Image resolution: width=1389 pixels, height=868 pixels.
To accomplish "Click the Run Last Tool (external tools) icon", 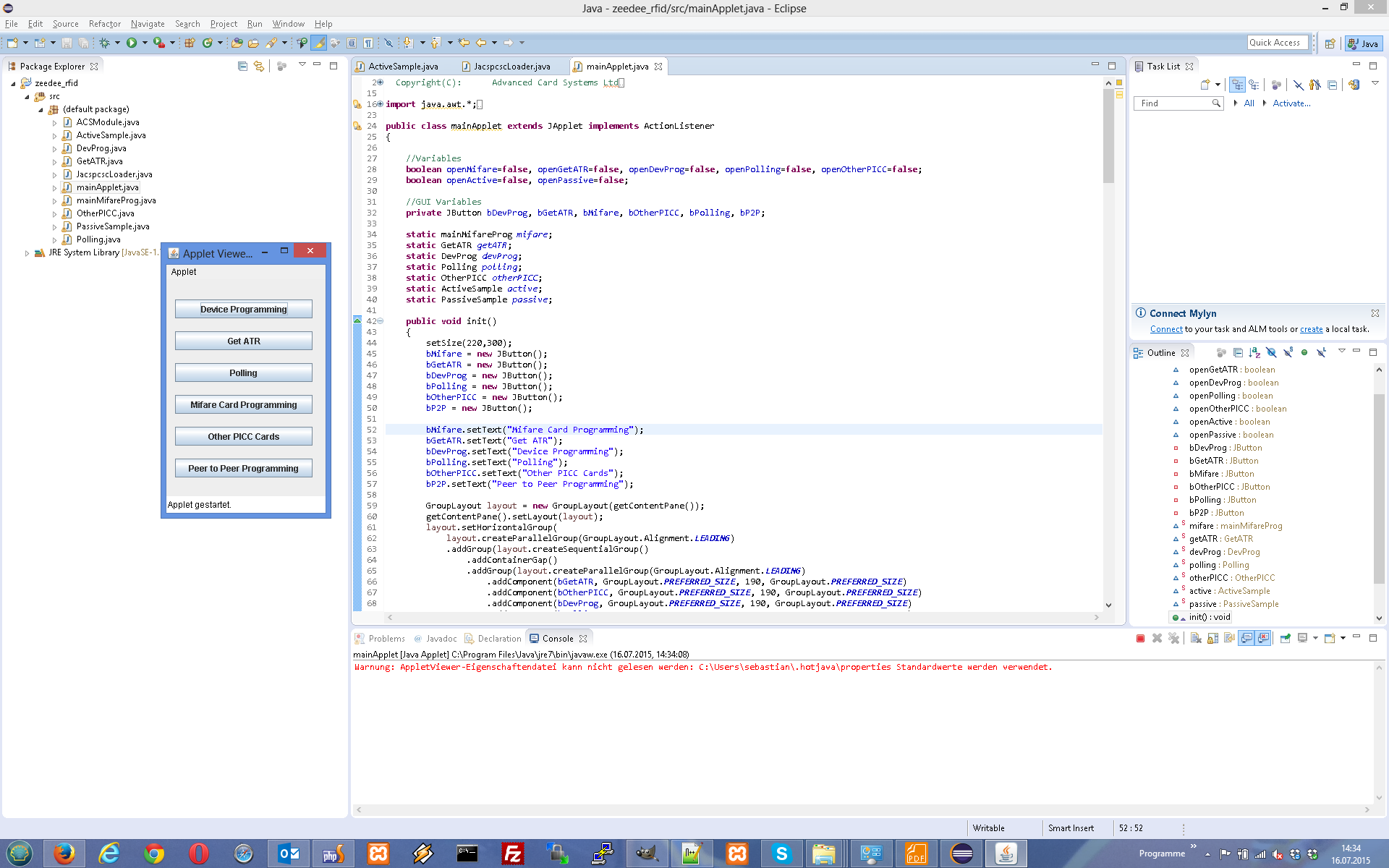I will [158, 43].
